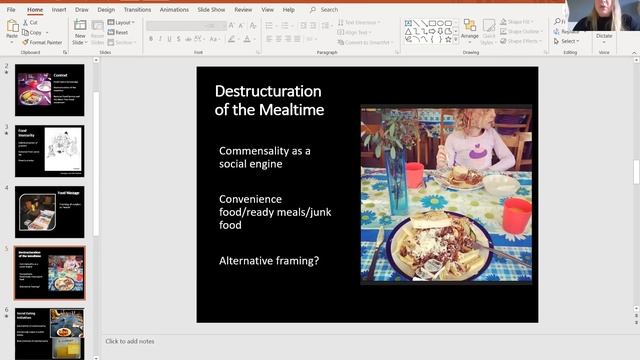Increase the list indent level
This screenshot has width=640, height=360.
pos(313,26)
